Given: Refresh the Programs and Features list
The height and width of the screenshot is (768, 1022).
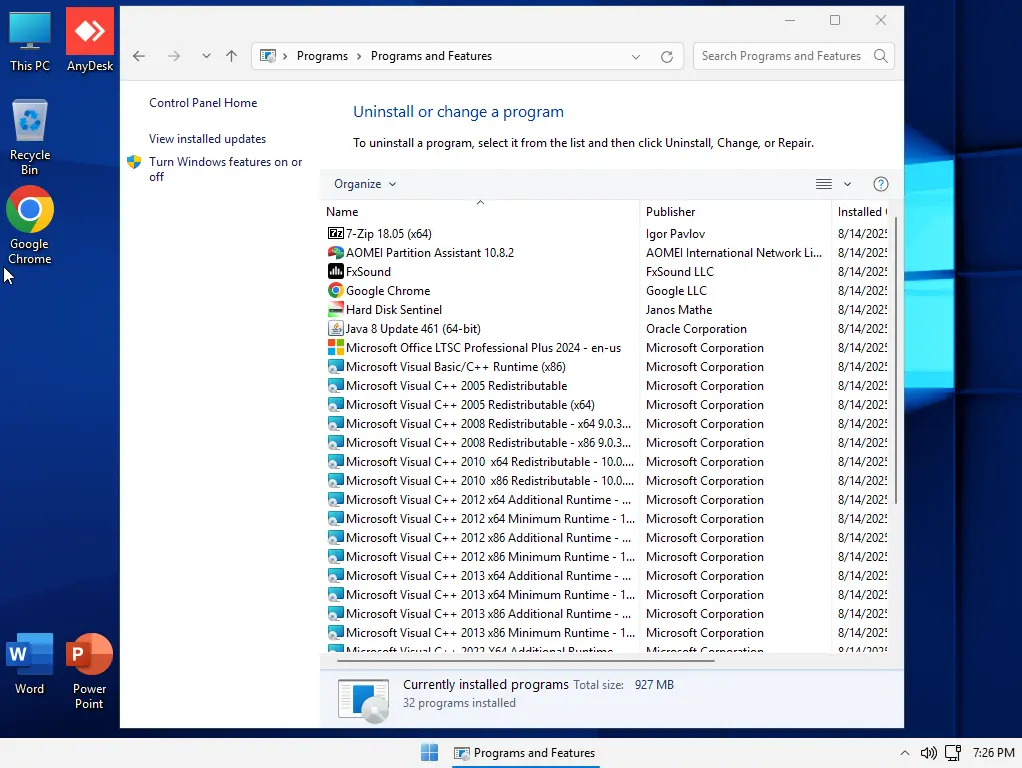Looking at the screenshot, I should pos(667,57).
